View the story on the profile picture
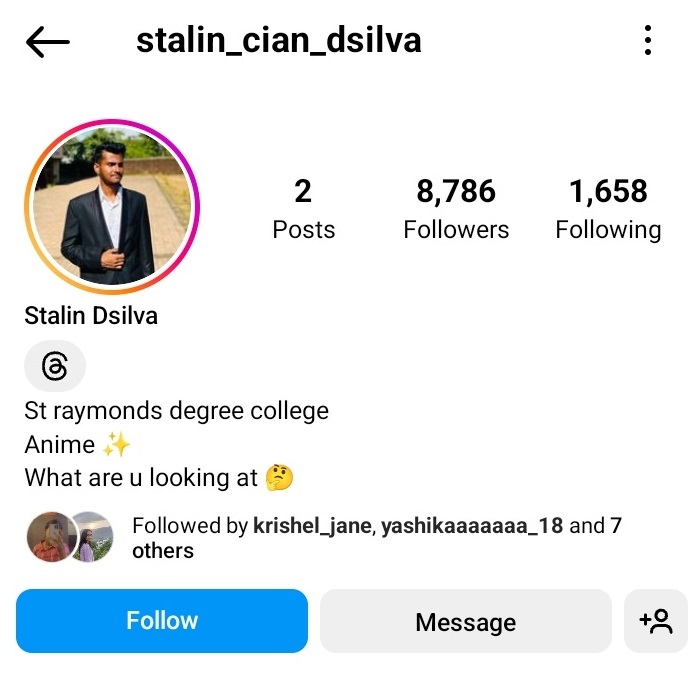 coord(112,206)
